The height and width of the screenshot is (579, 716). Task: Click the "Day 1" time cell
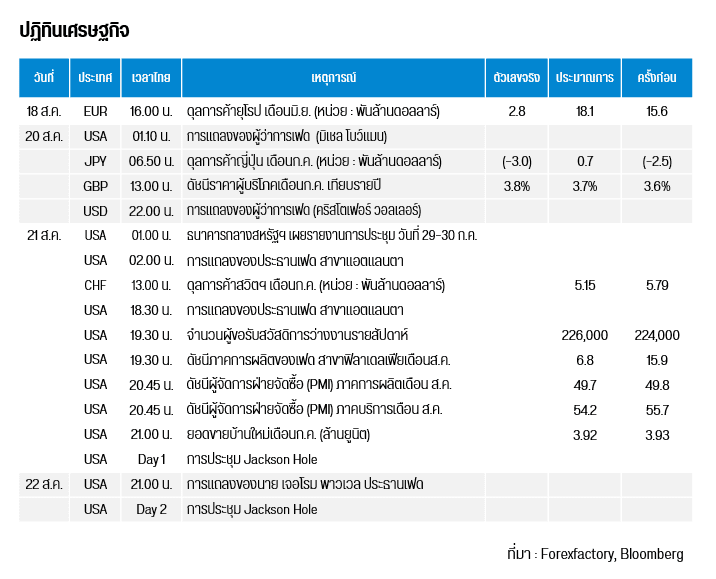[151, 459]
